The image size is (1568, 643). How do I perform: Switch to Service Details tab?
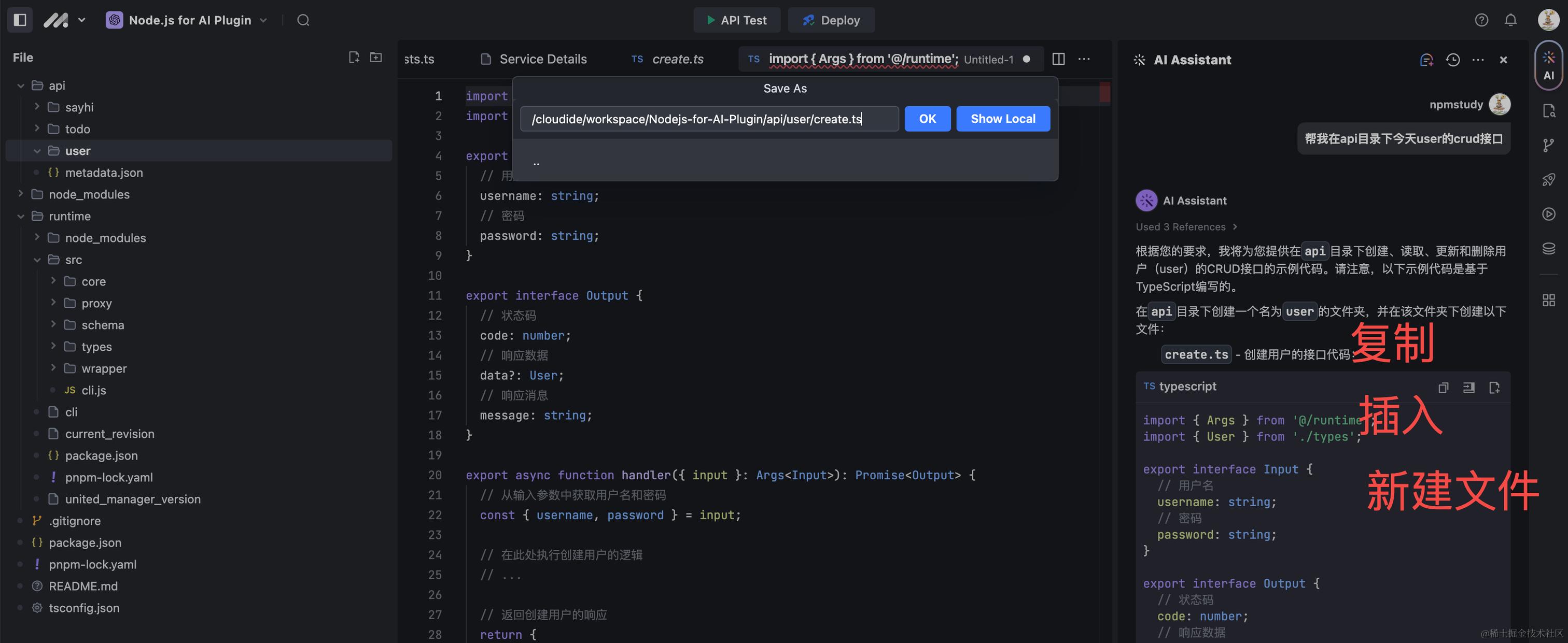coord(542,59)
